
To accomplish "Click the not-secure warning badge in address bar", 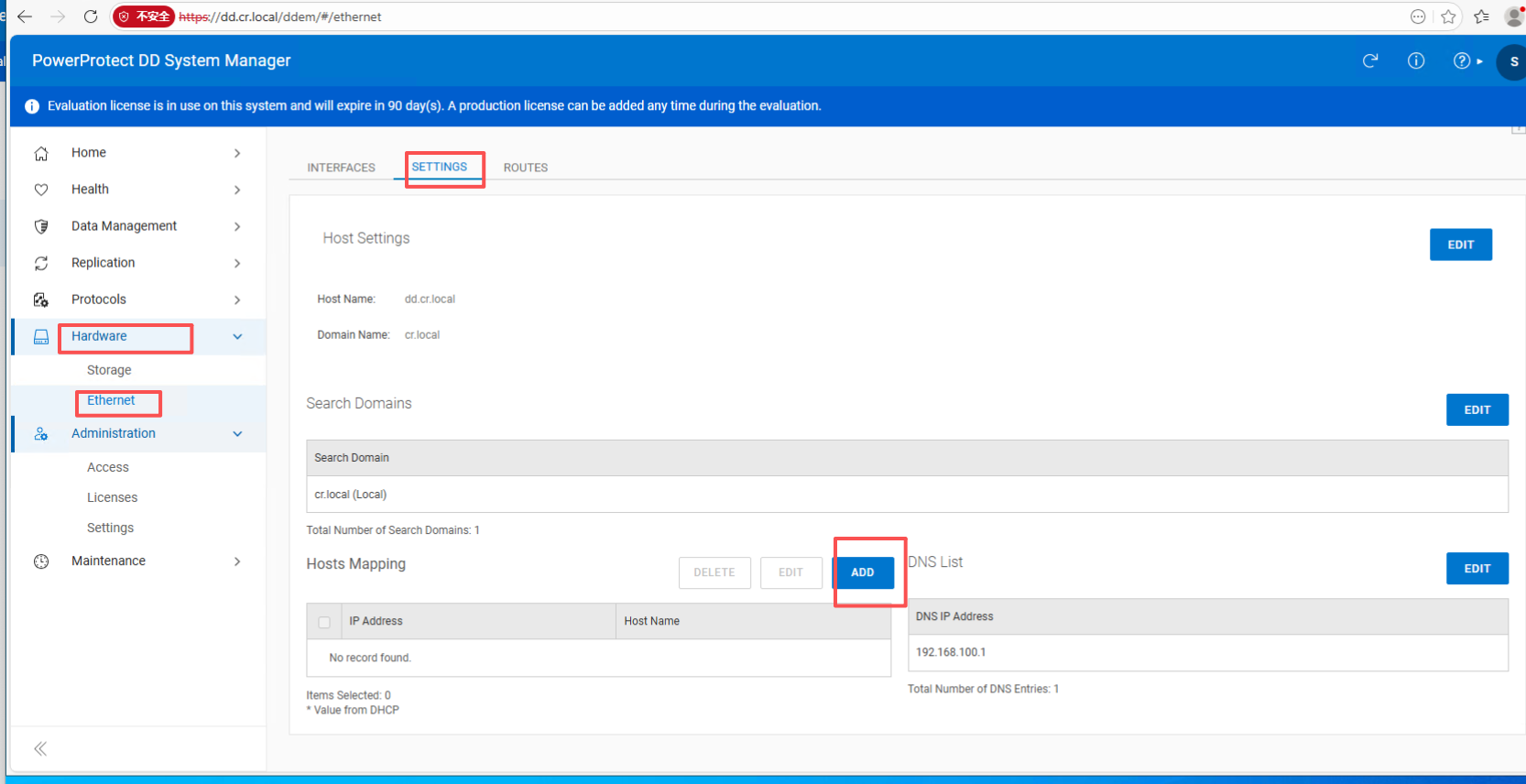I will (x=144, y=16).
